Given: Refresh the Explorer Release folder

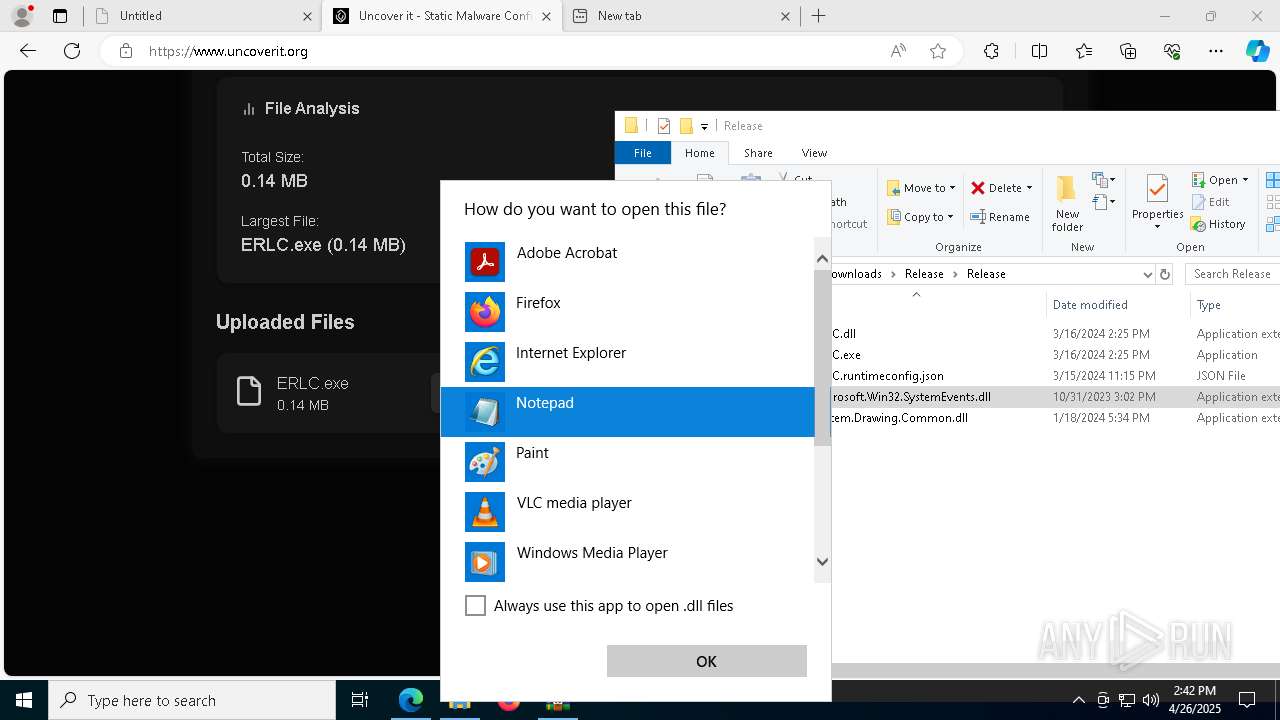Looking at the screenshot, I should tap(1164, 274).
